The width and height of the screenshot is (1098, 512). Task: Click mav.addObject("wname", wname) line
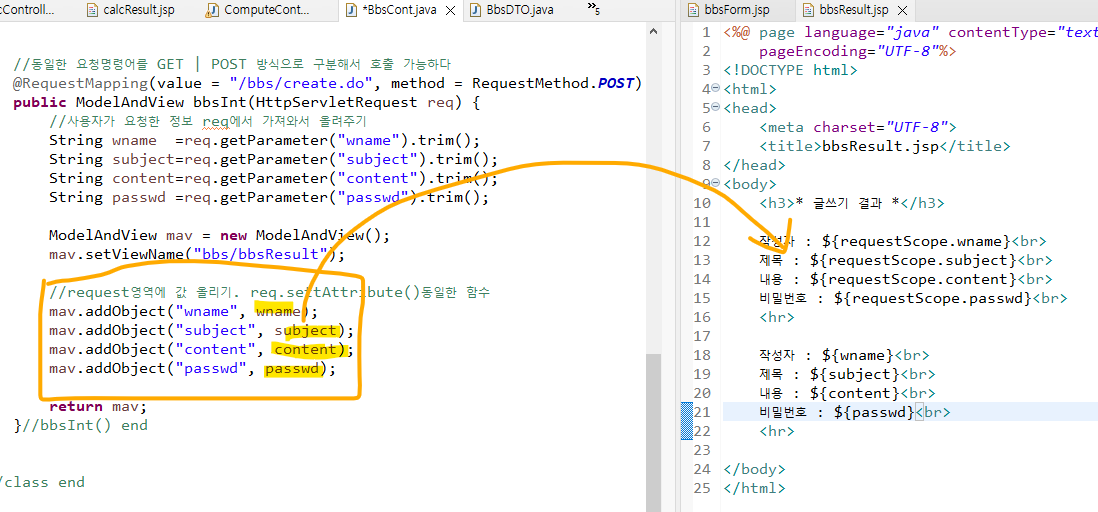pos(183,311)
